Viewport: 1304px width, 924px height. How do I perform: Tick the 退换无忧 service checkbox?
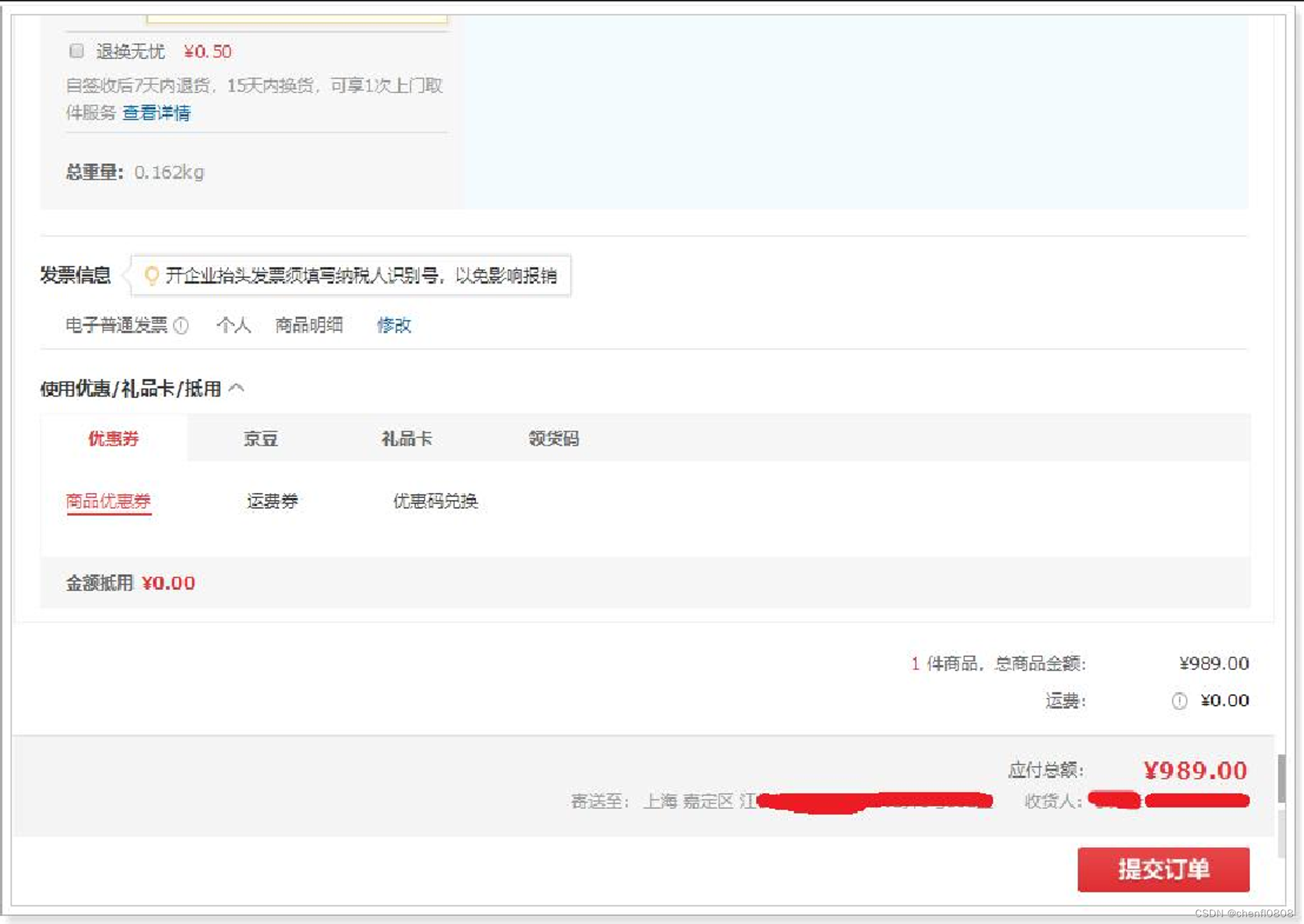point(77,51)
